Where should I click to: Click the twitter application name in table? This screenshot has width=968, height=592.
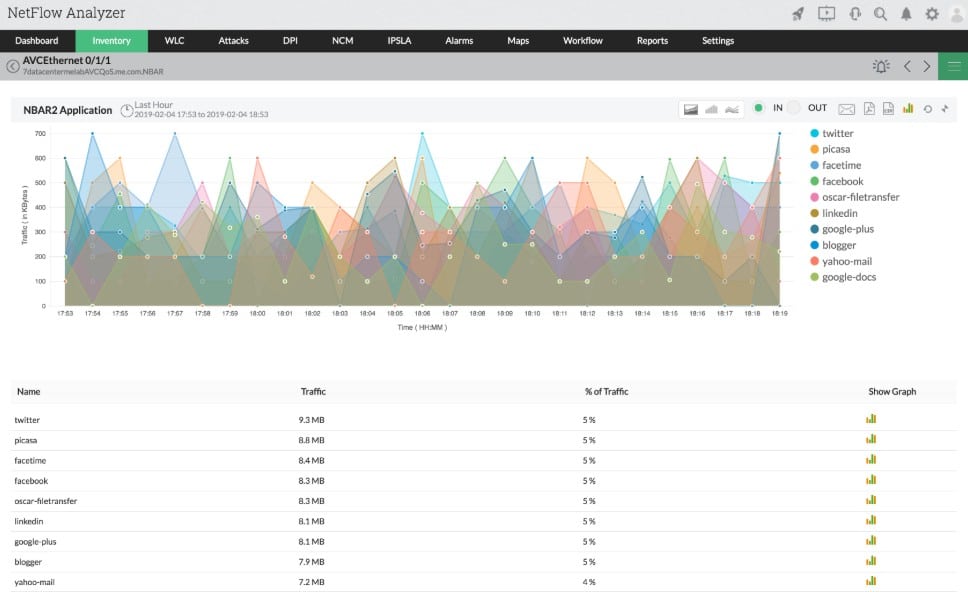27,420
